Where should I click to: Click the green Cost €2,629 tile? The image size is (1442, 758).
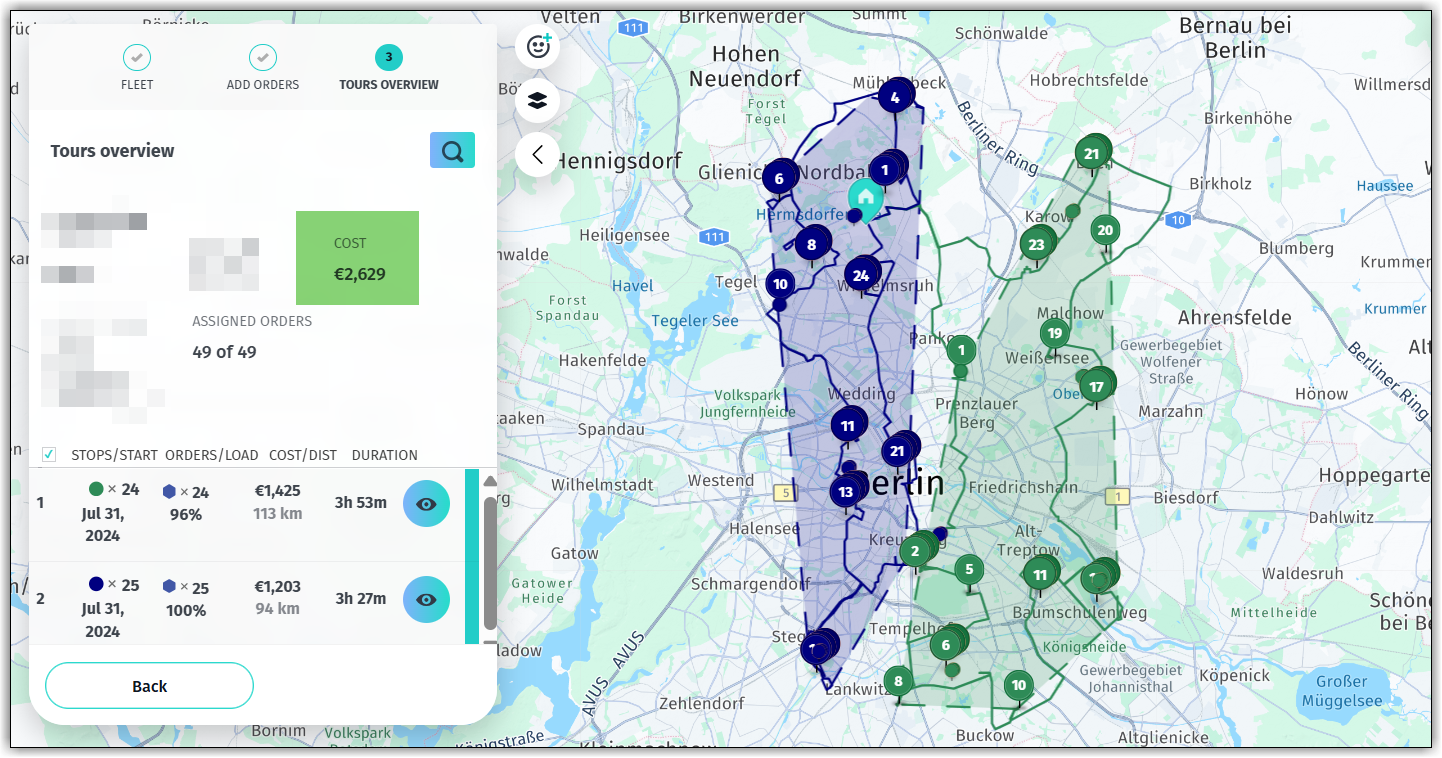[357, 258]
